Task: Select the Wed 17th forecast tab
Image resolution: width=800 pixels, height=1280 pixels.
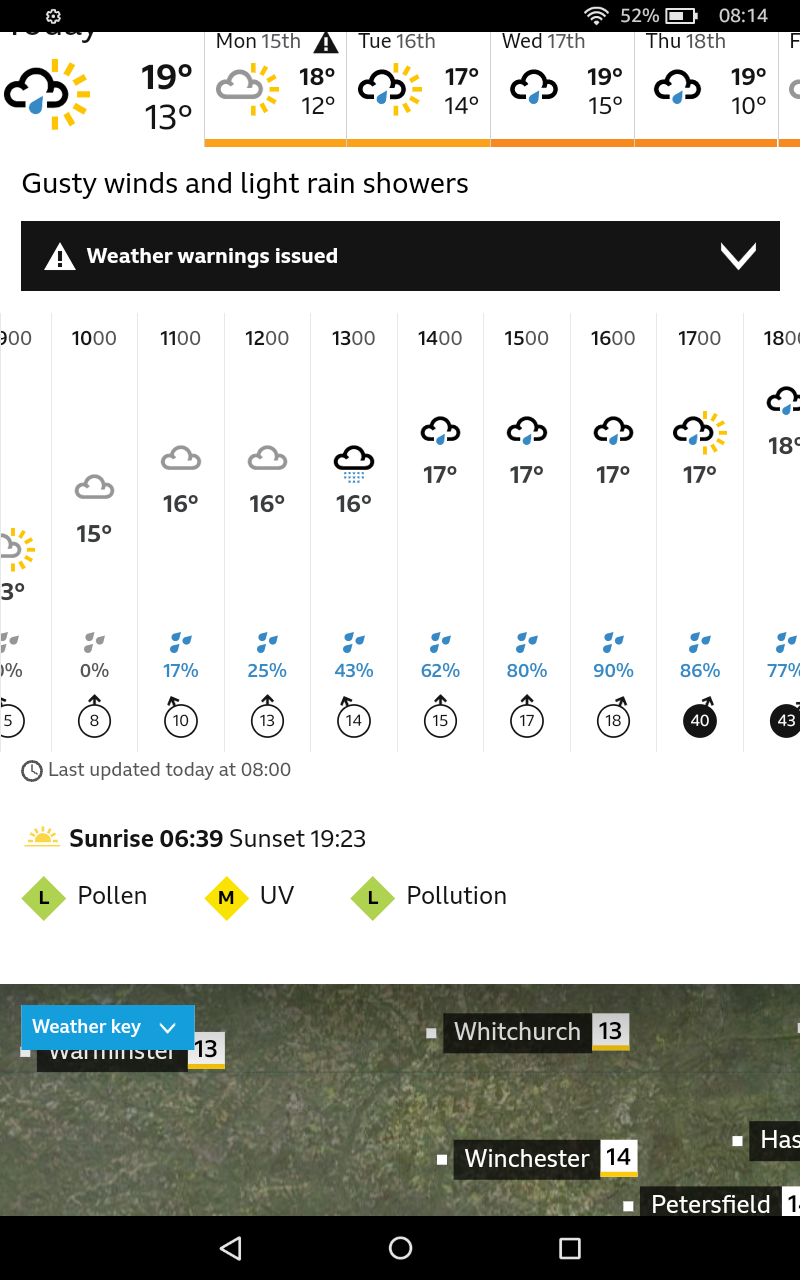Action: (562, 88)
